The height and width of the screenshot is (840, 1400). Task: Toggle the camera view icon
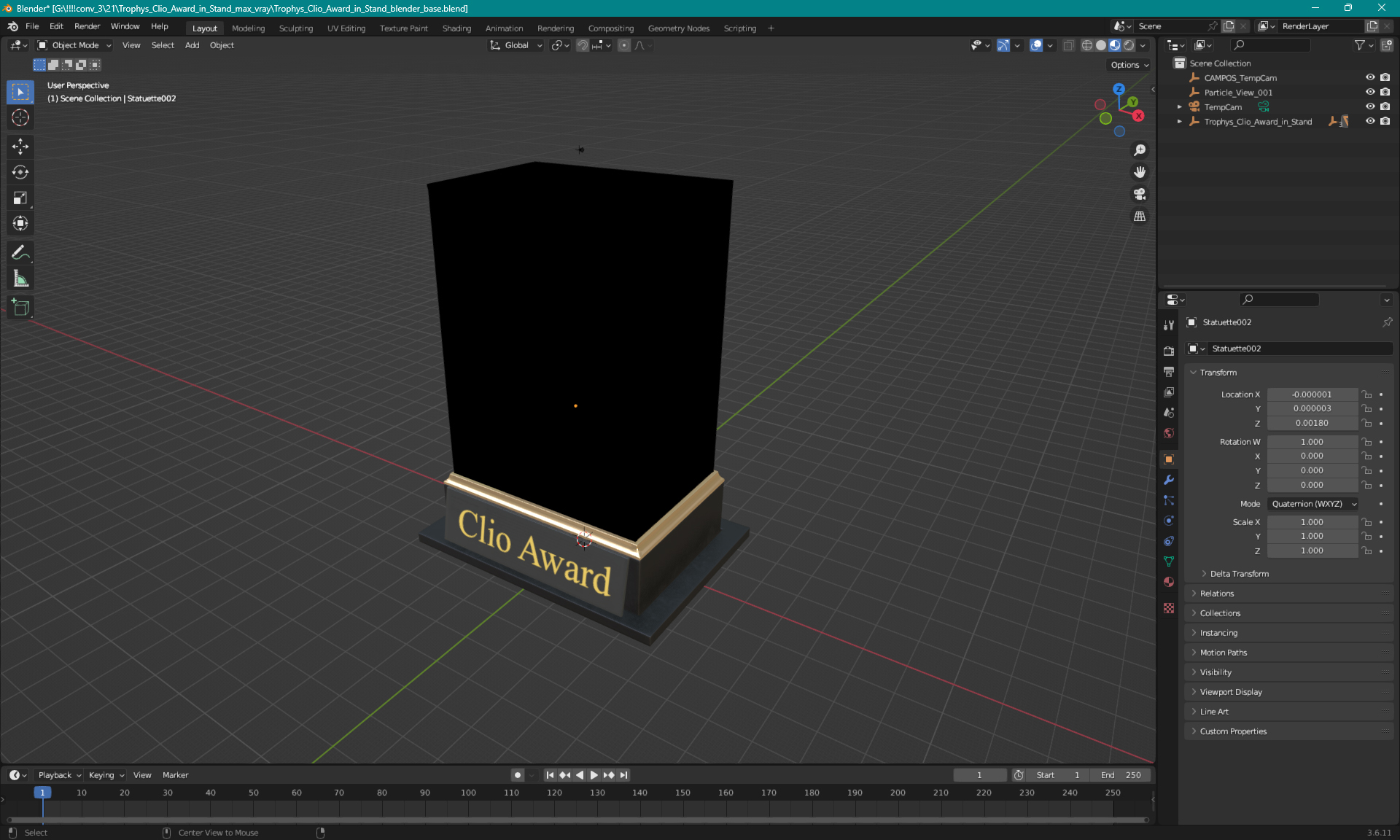tap(1140, 194)
